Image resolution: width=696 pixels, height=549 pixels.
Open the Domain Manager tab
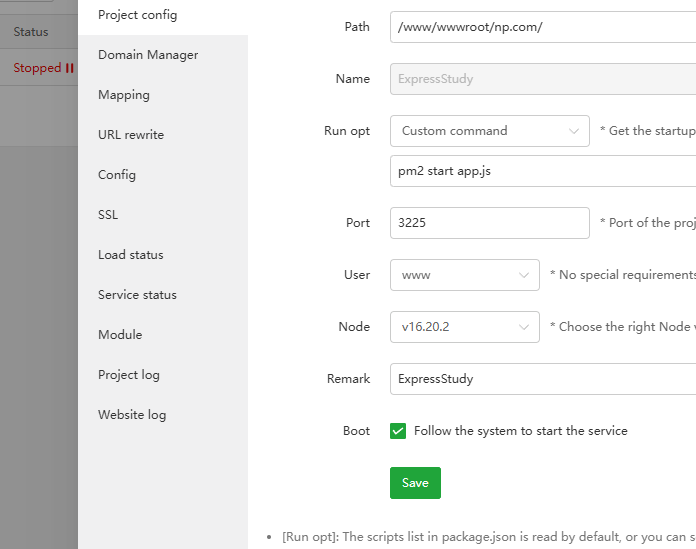click(x=148, y=55)
